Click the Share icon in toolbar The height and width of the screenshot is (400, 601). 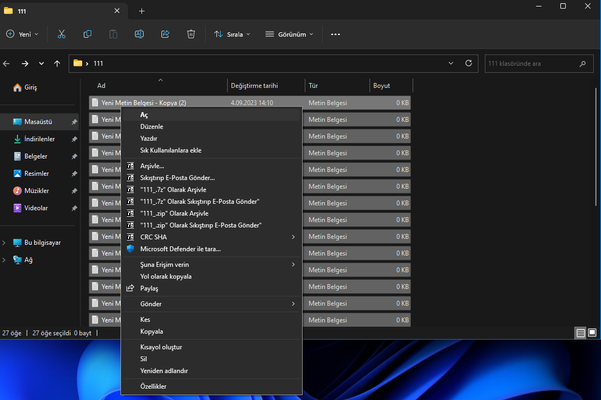click(165, 34)
